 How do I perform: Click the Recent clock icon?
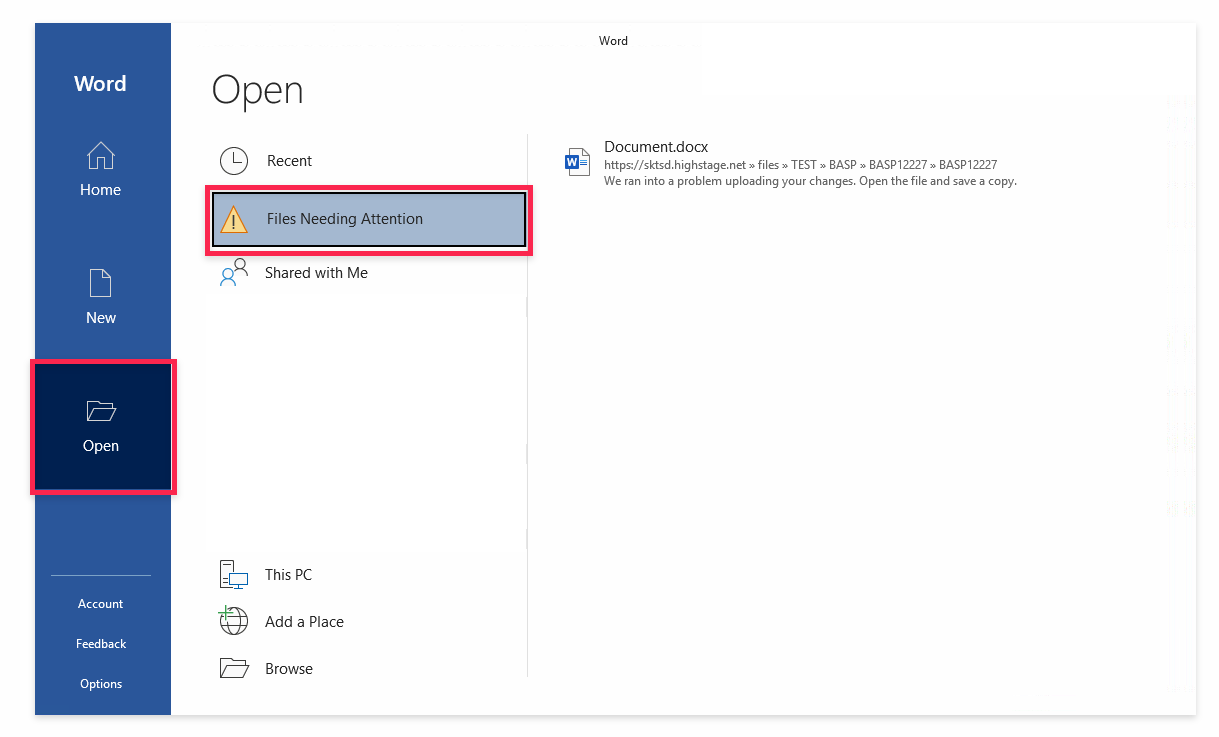point(234,160)
